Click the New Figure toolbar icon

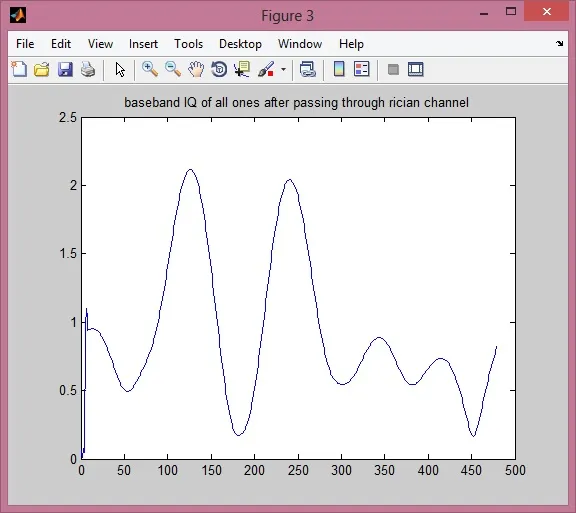coord(19,69)
